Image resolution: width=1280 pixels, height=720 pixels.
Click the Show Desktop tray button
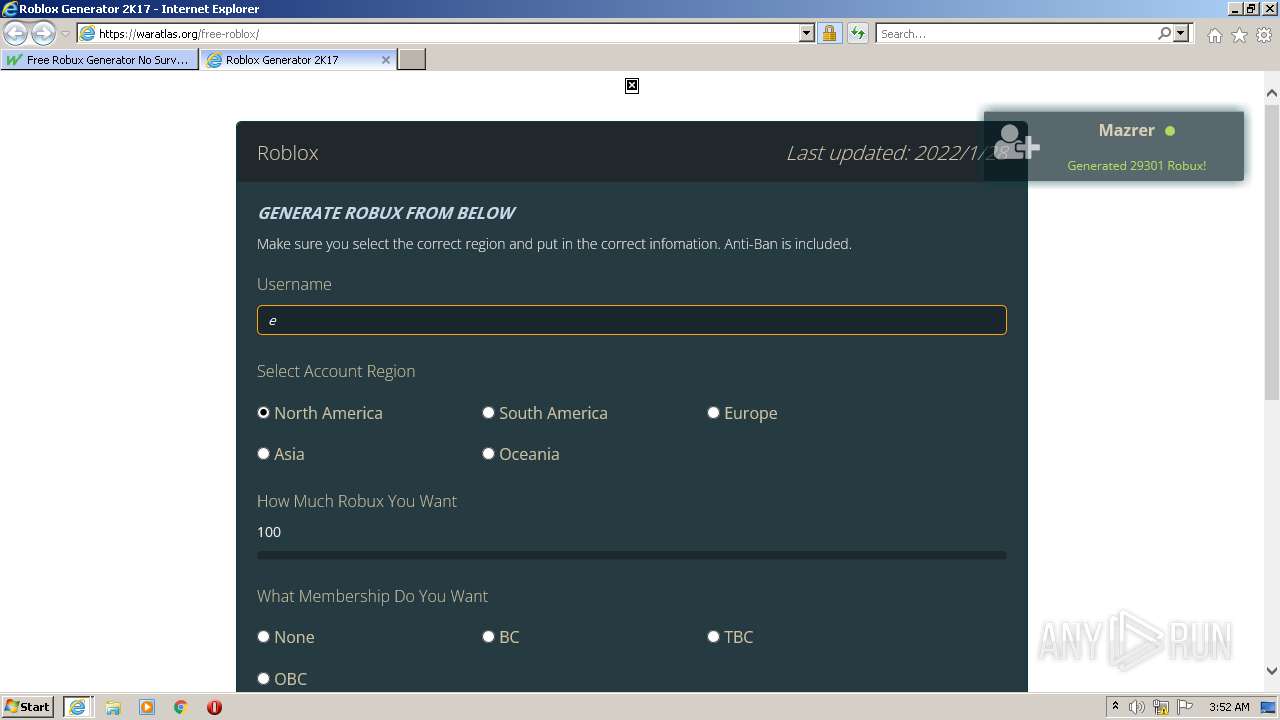[1268, 707]
